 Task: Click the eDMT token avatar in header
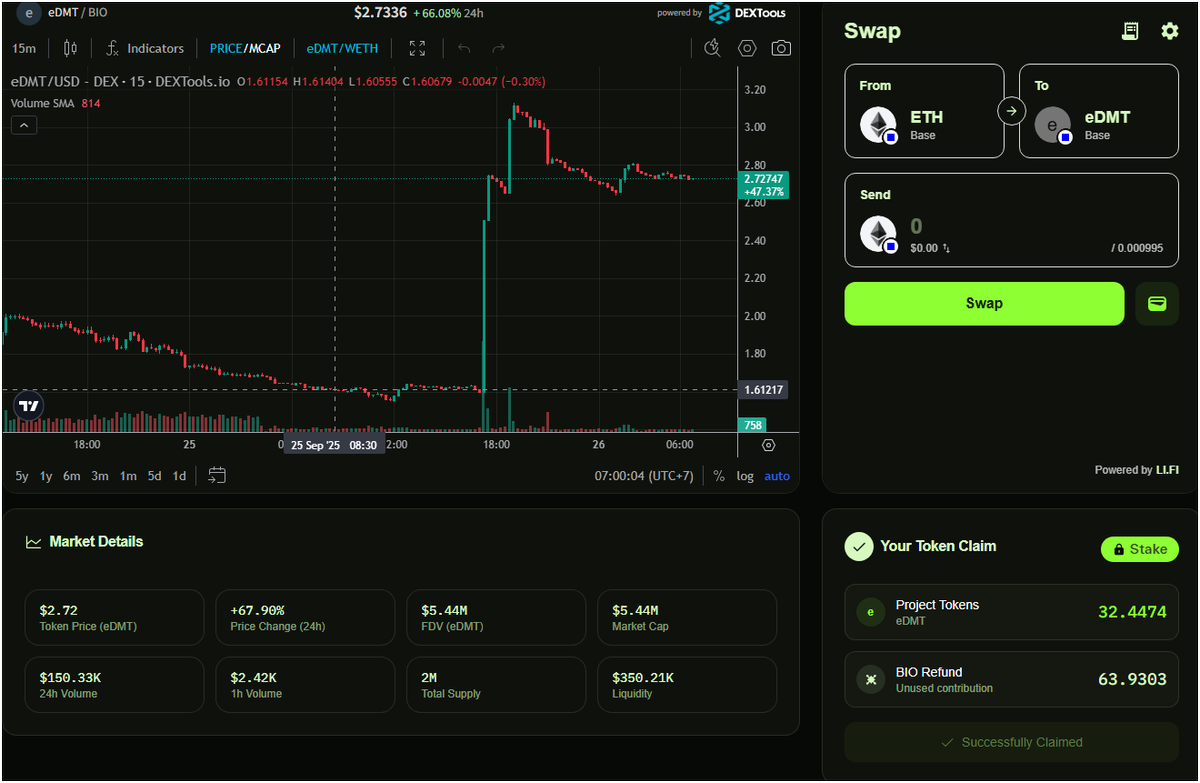28,13
